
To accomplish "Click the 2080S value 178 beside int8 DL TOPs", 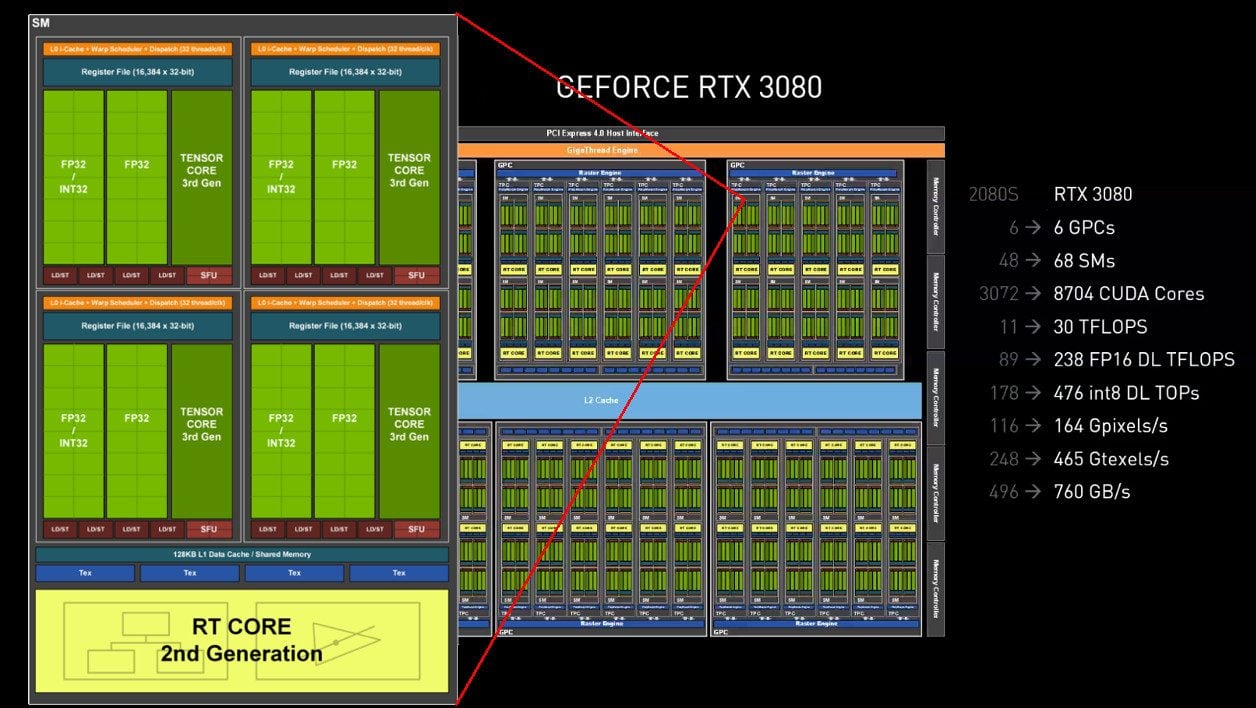I will click(x=1002, y=392).
